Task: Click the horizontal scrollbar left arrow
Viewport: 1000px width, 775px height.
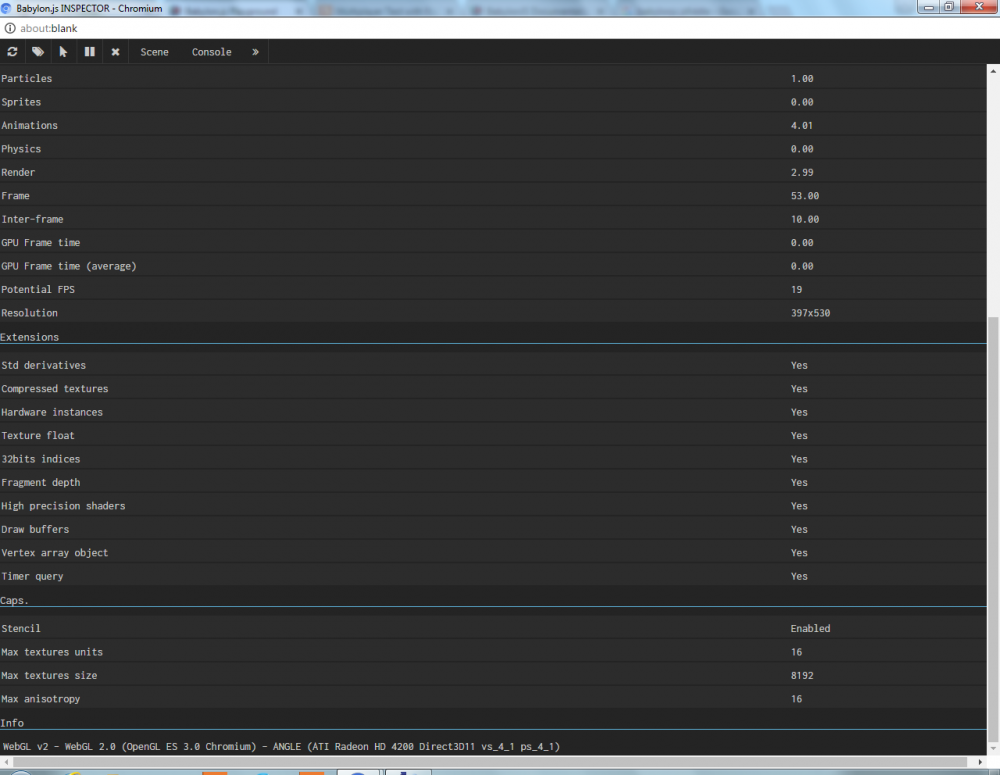Action: pos(6,762)
